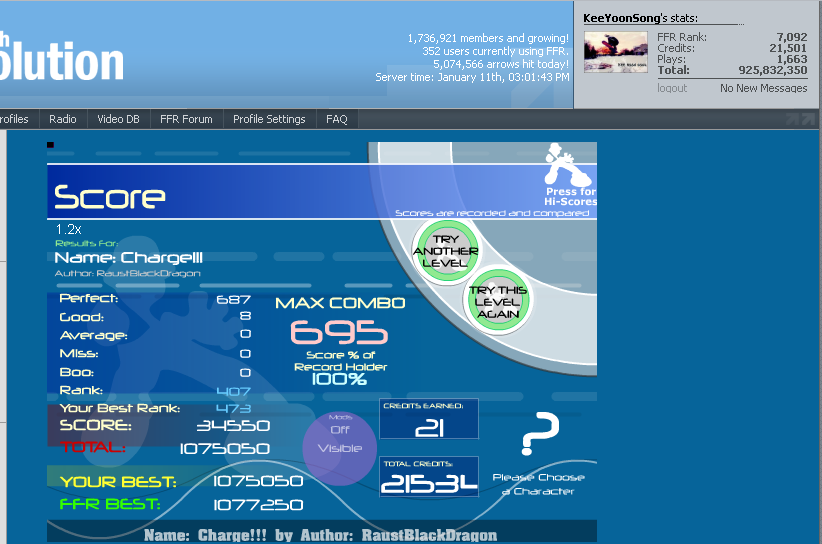Click the small black square above Score
The height and width of the screenshot is (544, 822).
pos(50,145)
